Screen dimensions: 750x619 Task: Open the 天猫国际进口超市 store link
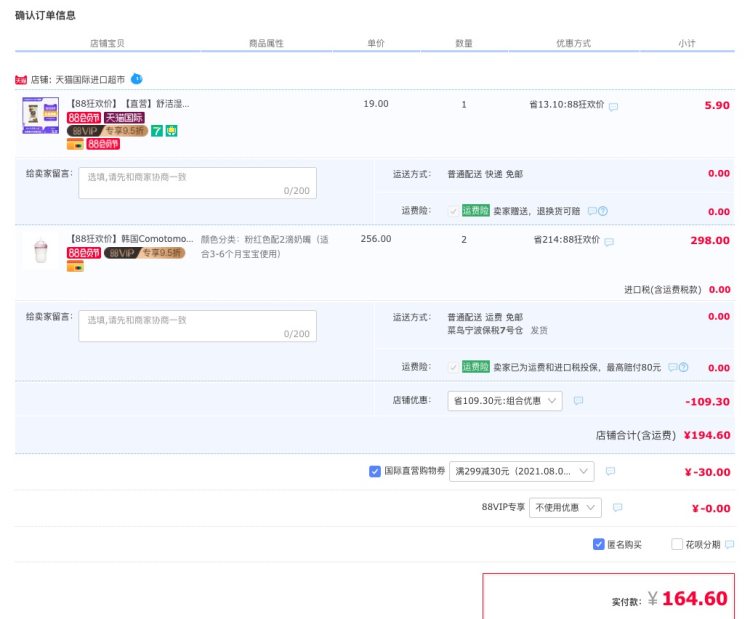tap(90, 79)
